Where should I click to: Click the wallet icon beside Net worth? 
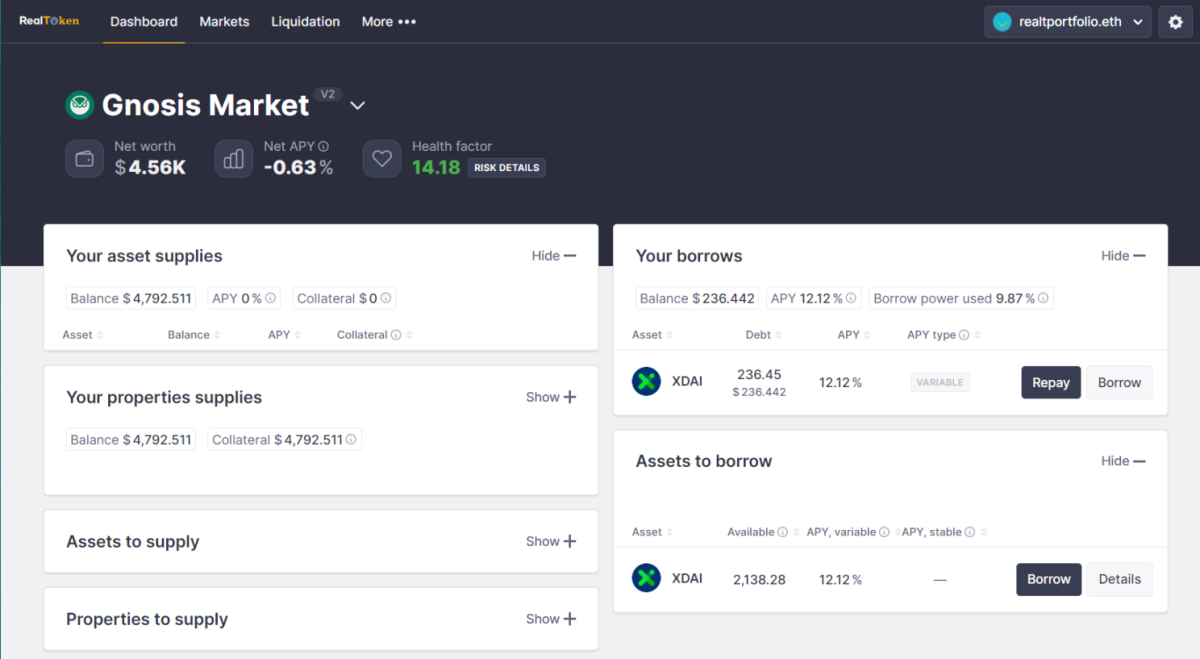point(84,157)
